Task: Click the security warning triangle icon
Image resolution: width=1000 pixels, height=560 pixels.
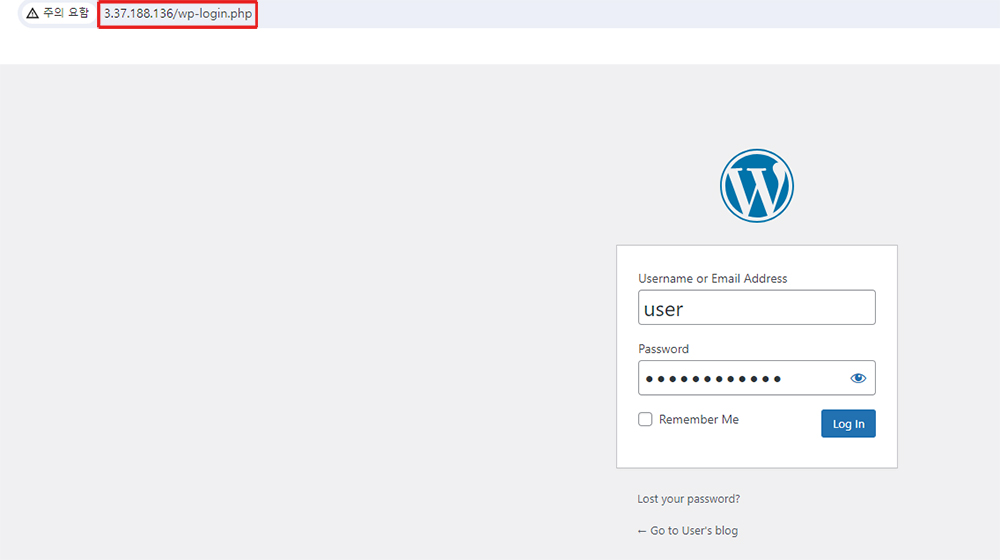Action: [33, 13]
